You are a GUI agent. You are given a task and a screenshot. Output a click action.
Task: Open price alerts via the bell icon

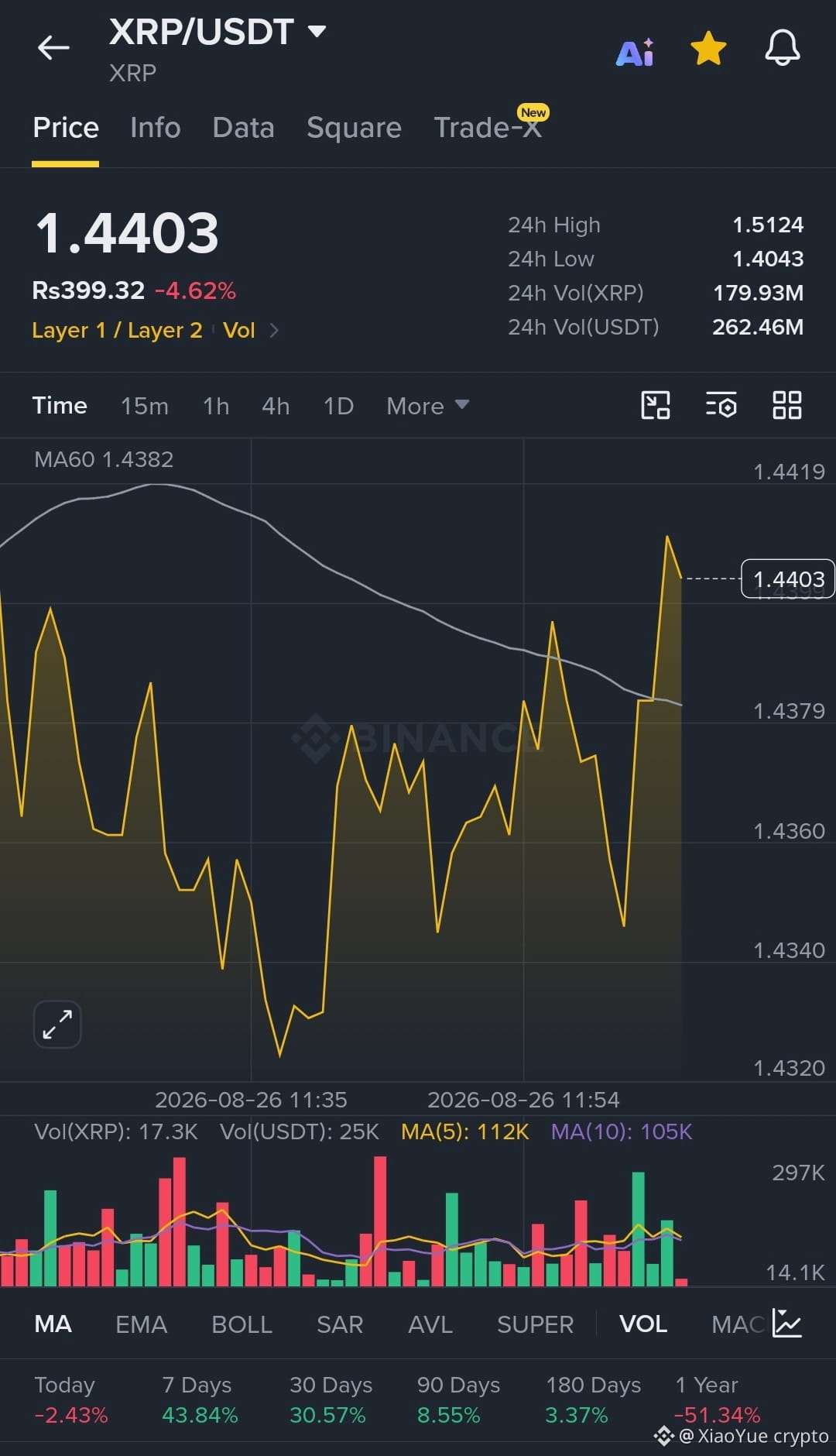pos(783,48)
